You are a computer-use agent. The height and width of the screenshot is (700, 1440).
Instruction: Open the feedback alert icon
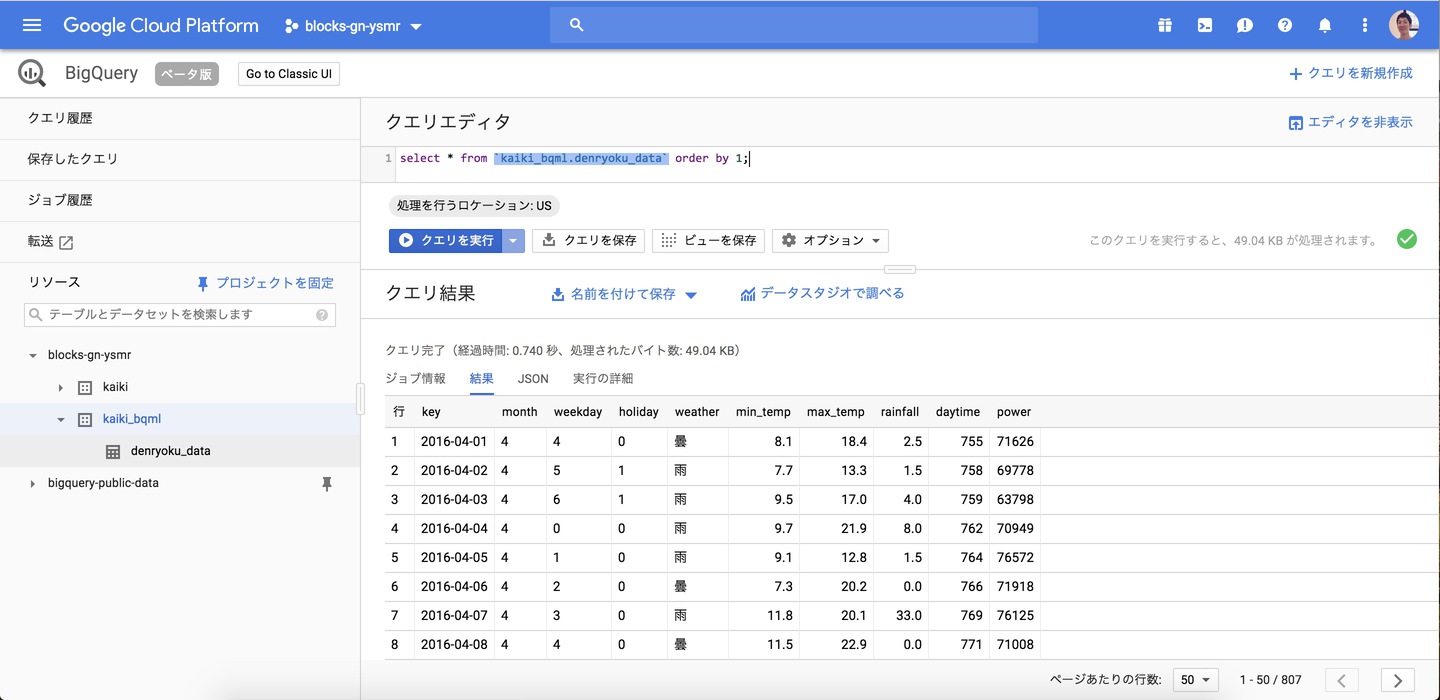(1245, 25)
